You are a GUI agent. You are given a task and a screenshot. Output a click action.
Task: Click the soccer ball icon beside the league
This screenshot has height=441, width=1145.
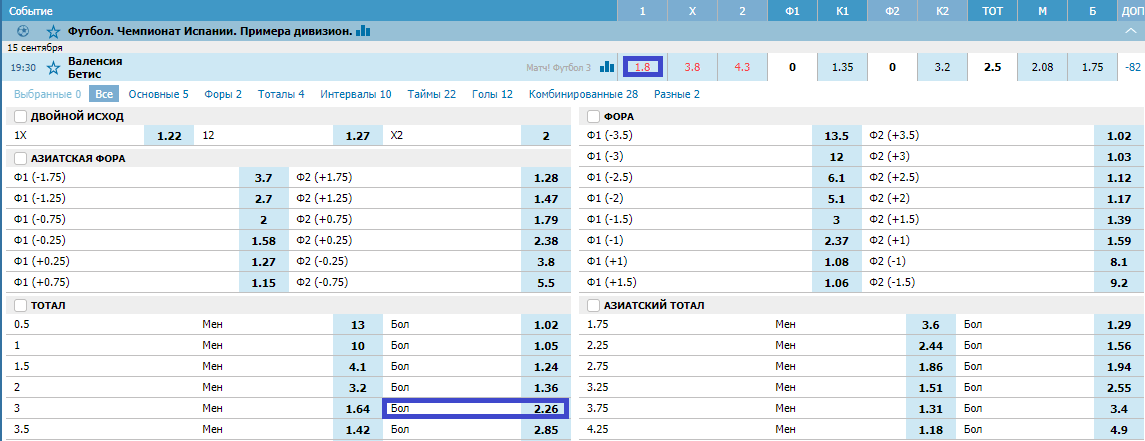[23, 31]
